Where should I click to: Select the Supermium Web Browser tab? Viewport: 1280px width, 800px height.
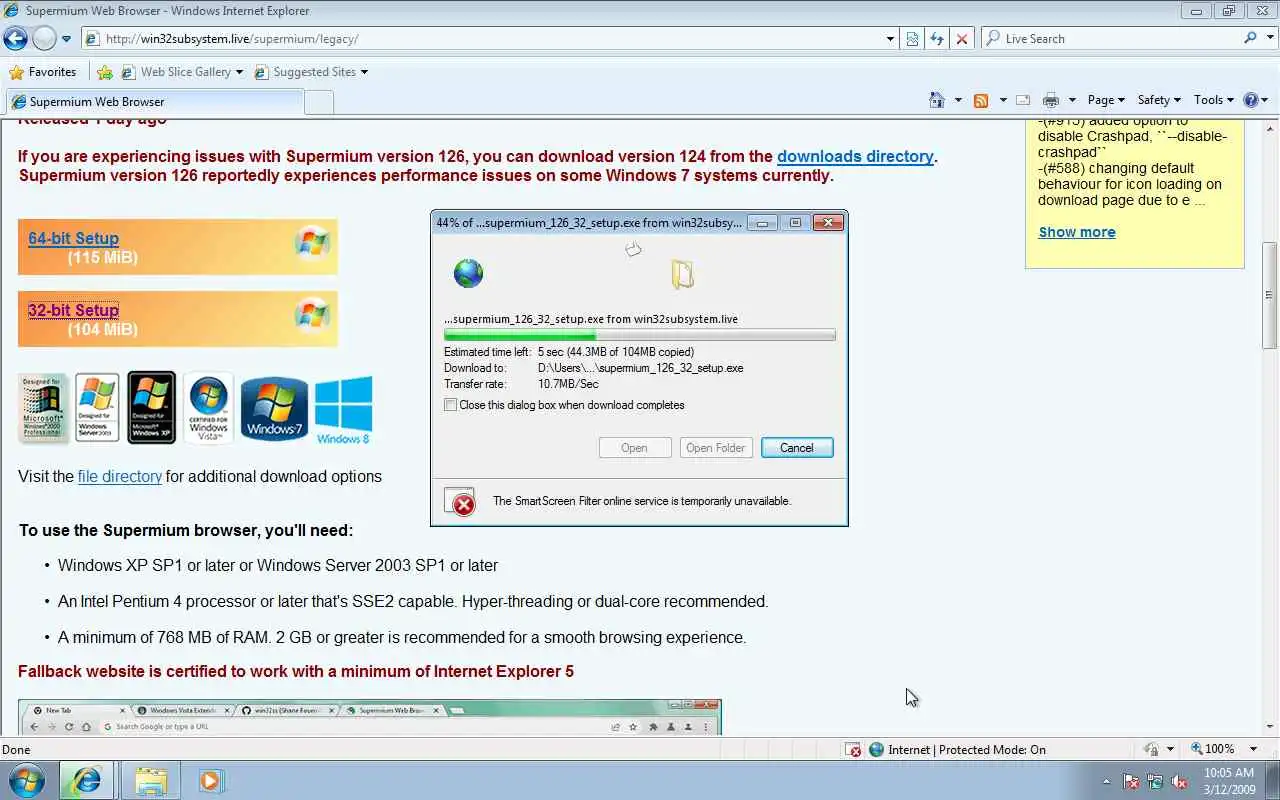tap(155, 101)
